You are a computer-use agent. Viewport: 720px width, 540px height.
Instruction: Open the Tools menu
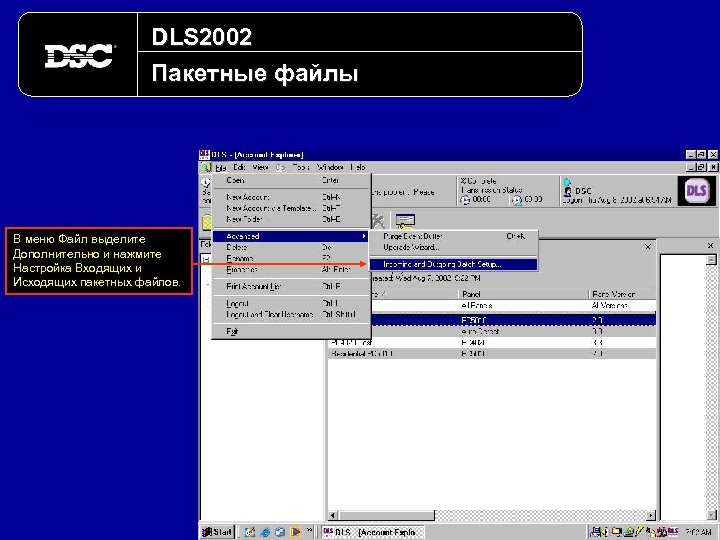pos(301,168)
